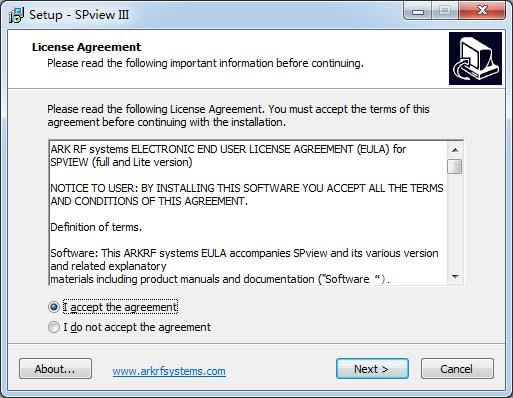Open the About... dialog
The width and height of the screenshot is (513, 398).
pos(55,369)
